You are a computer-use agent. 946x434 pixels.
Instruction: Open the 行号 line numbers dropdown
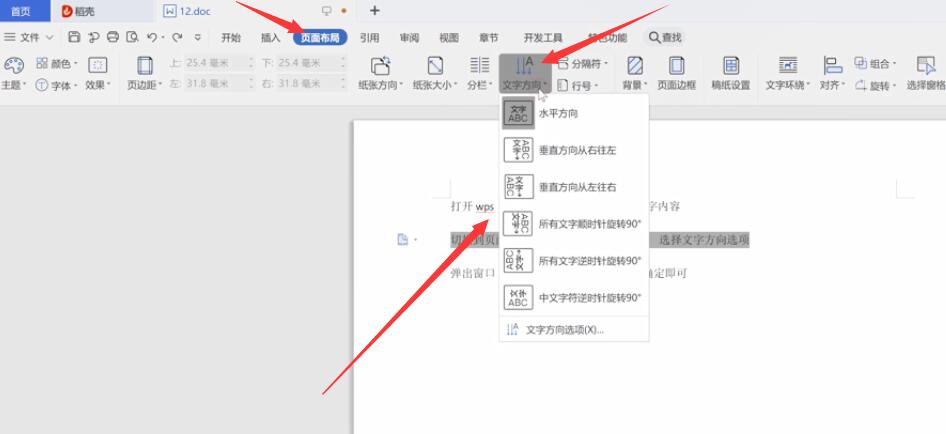click(578, 86)
